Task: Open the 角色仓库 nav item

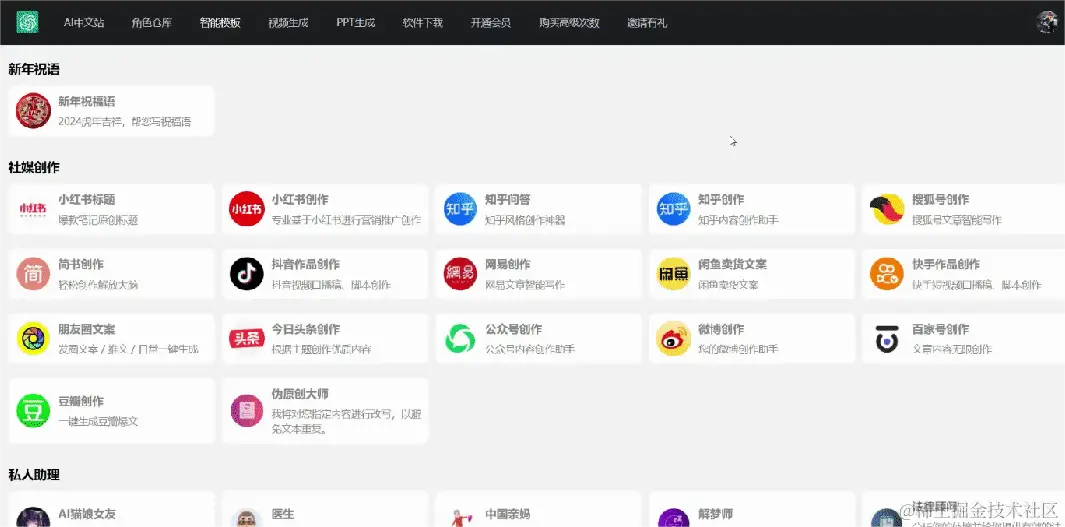Action: click(151, 22)
